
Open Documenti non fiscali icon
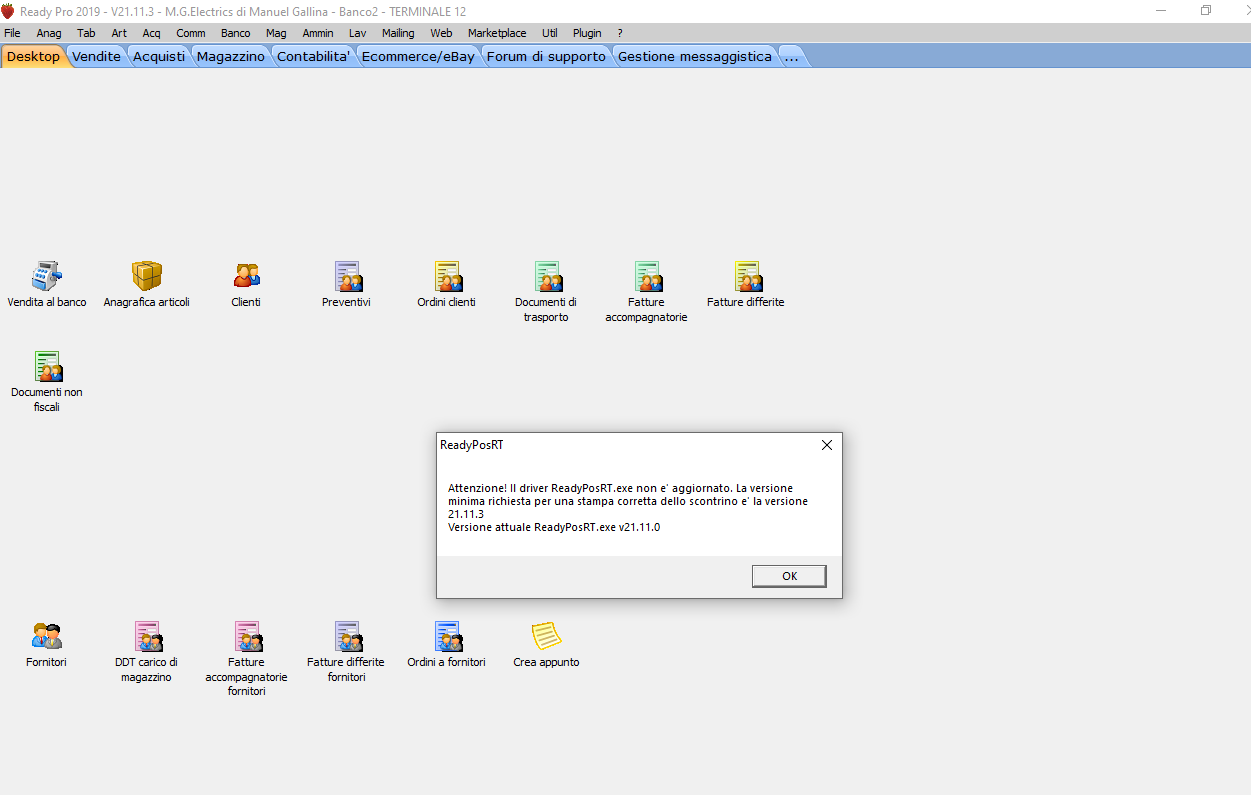tap(47, 366)
